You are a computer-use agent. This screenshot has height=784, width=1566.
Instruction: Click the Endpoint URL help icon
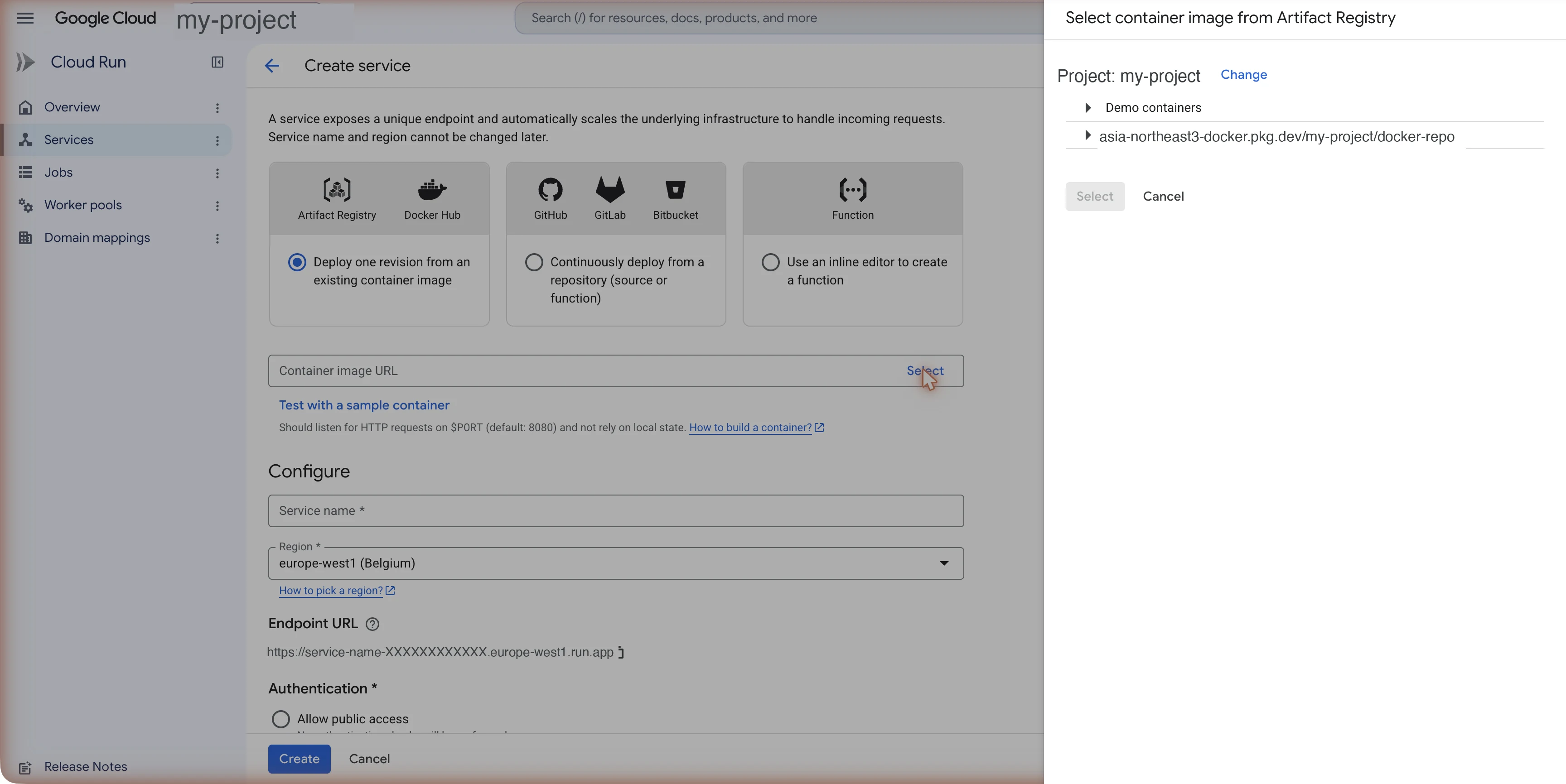click(372, 624)
